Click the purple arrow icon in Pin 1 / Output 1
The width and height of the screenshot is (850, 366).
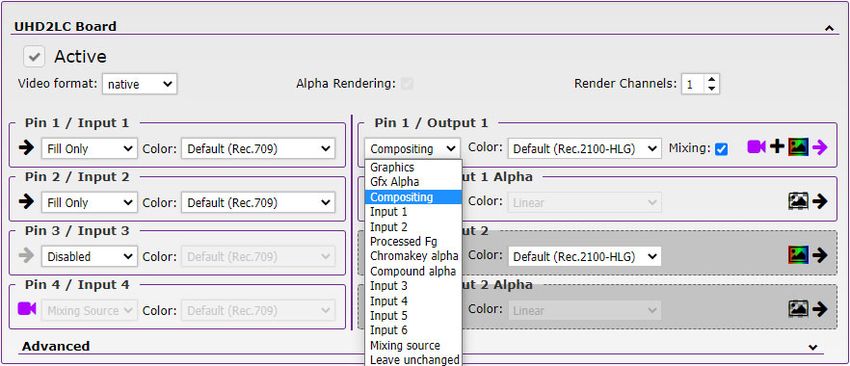pyautogui.click(x=820, y=146)
